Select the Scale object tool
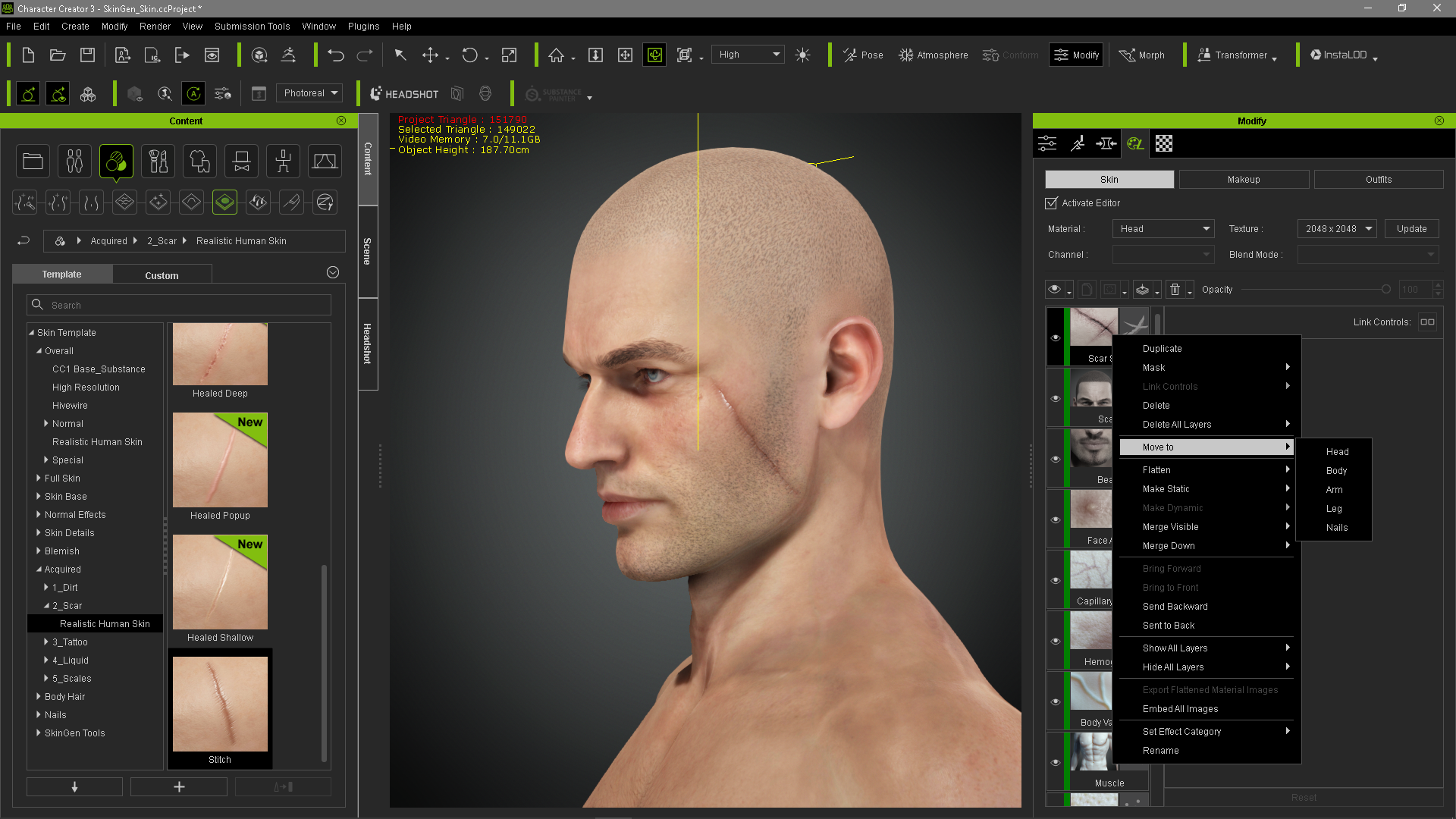Screen dimensions: 1456x819 click(x=509, y=55)
